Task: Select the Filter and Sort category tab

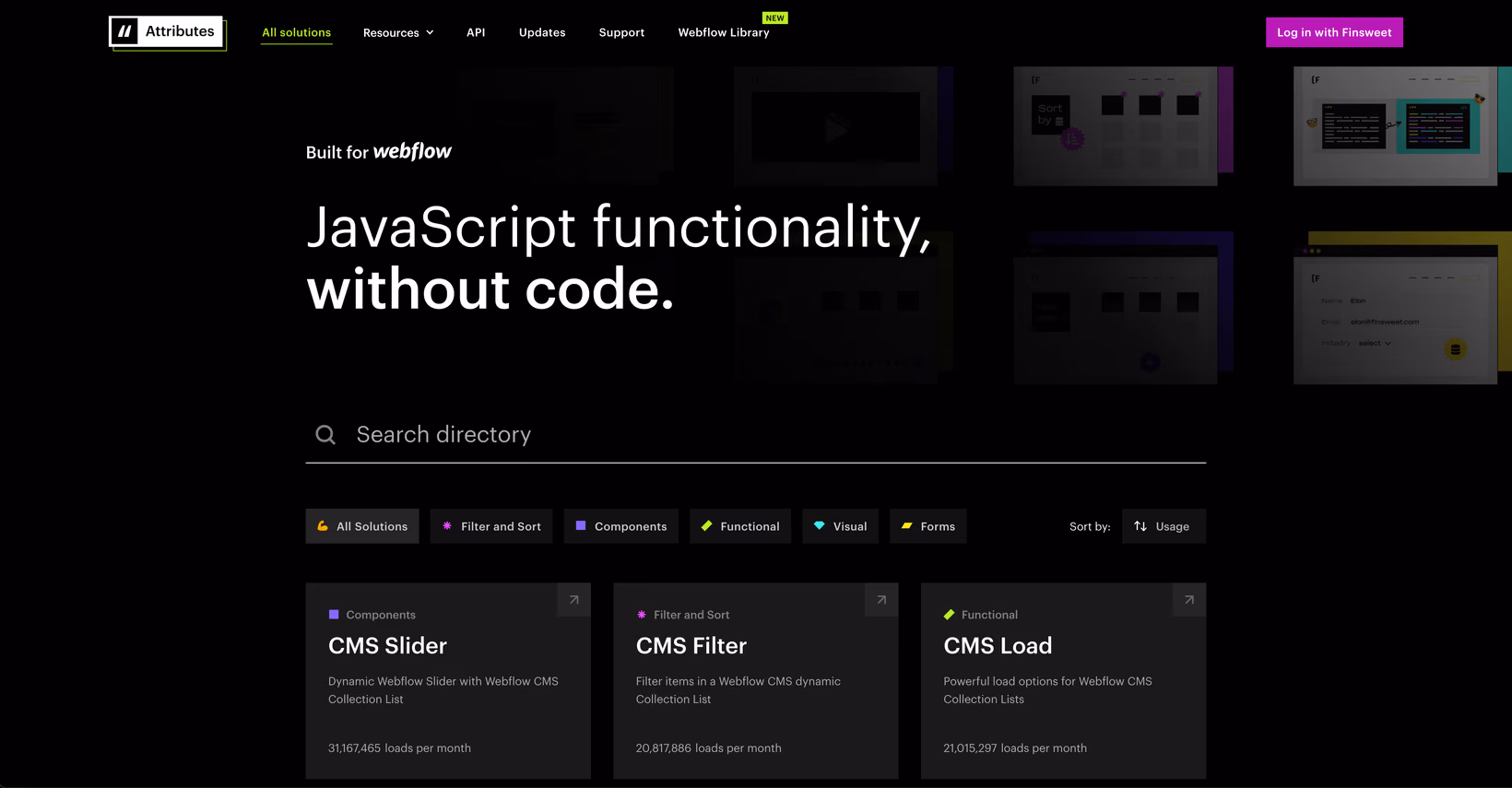Action: coord(491,526)
